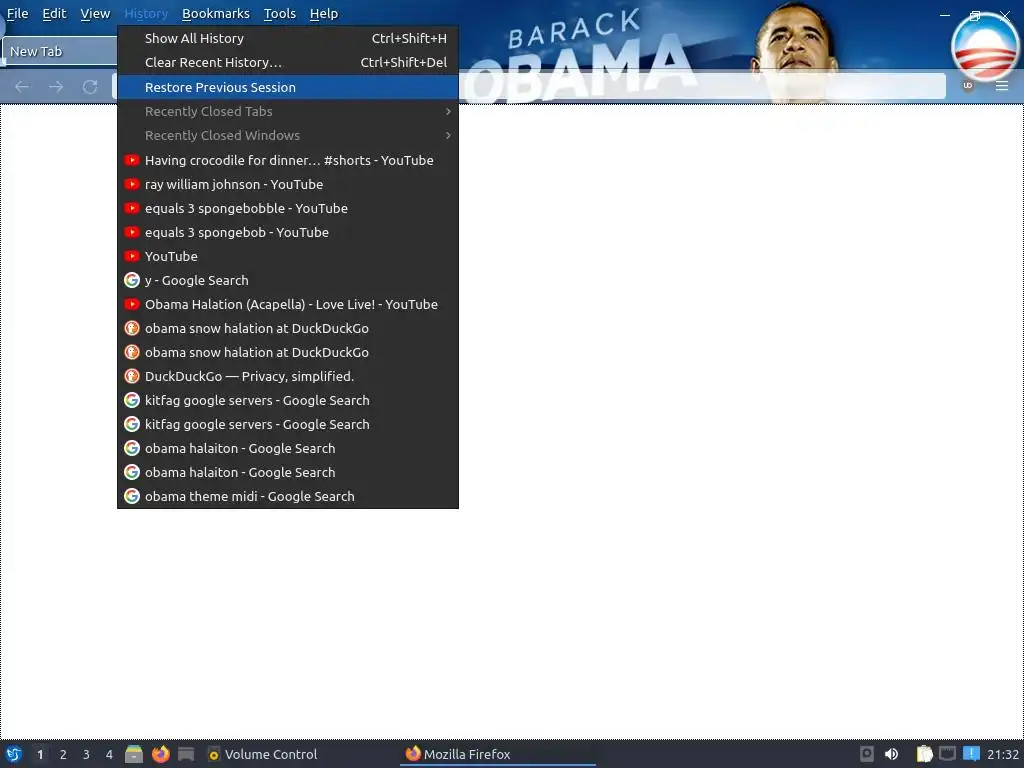Open equals 3 spongebob - YouTube entry
The height and width of the screenshot is (768, 1024).
click(x=288, y=232)
